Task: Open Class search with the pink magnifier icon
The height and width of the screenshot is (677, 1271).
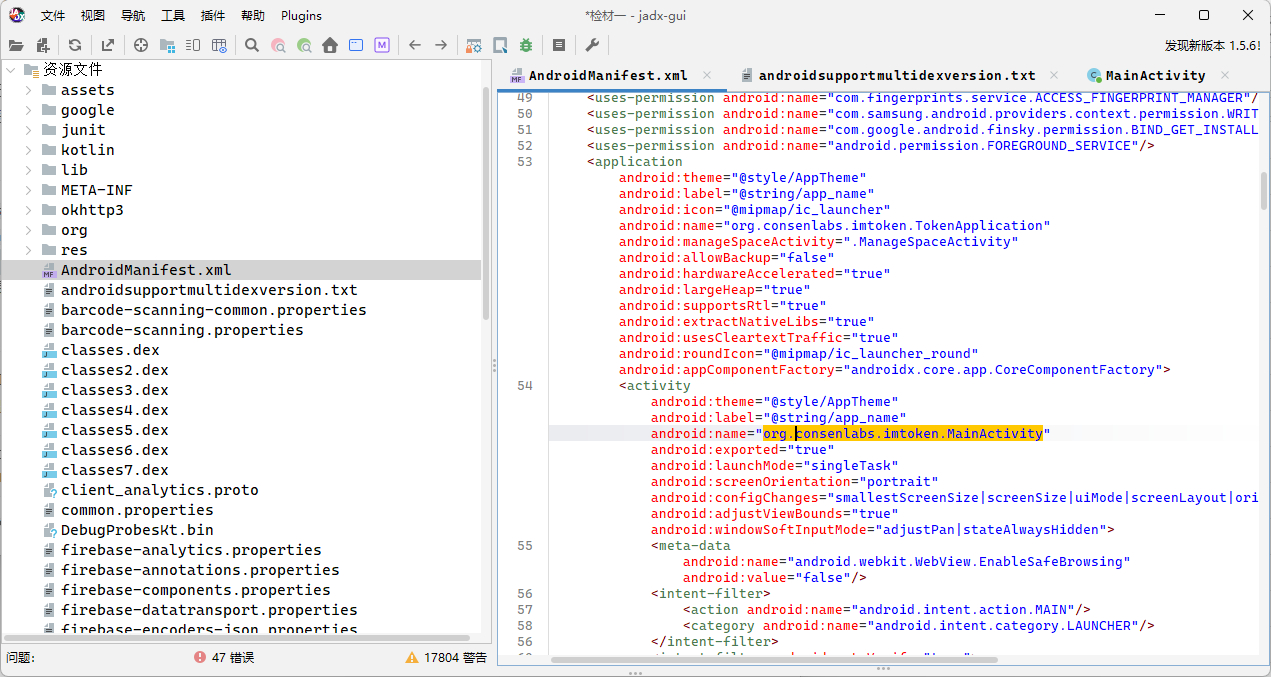Action: pyautogui.click(x=278, y=45)
